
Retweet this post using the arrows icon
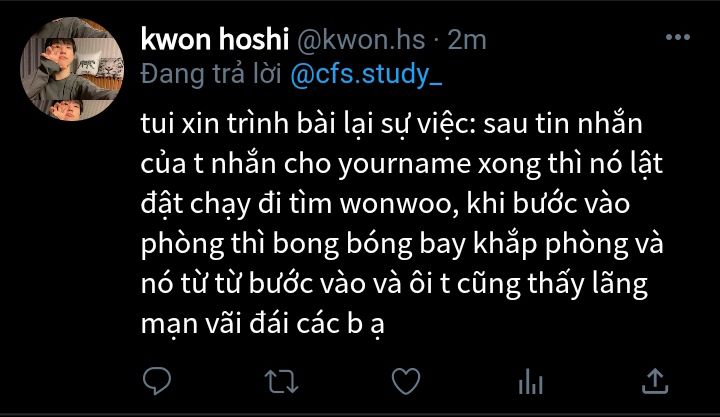281,382
